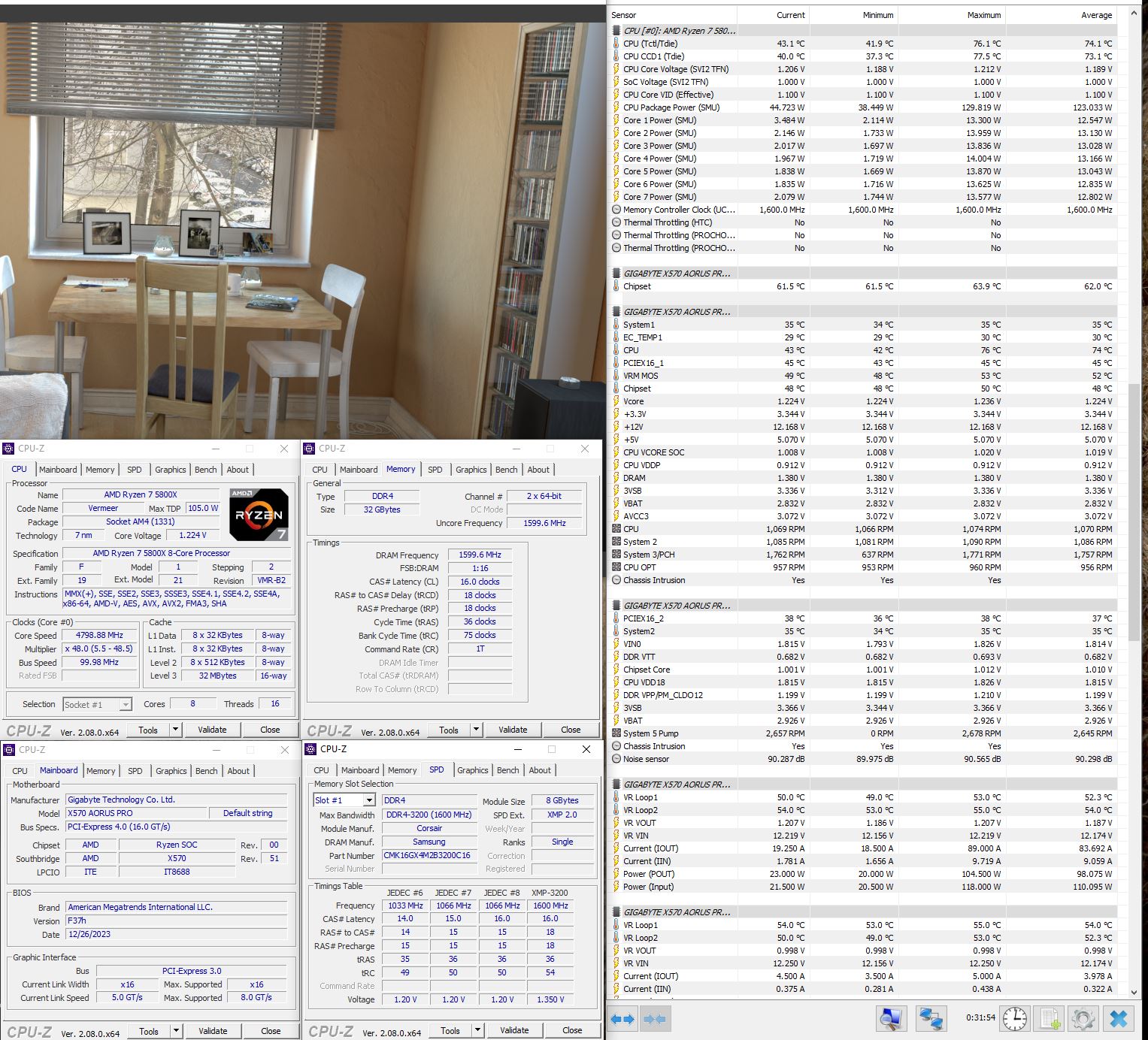Screen dimensions: 1148x1040
Task: Click BIOS Version field 'F37h'
Action: 176,921
